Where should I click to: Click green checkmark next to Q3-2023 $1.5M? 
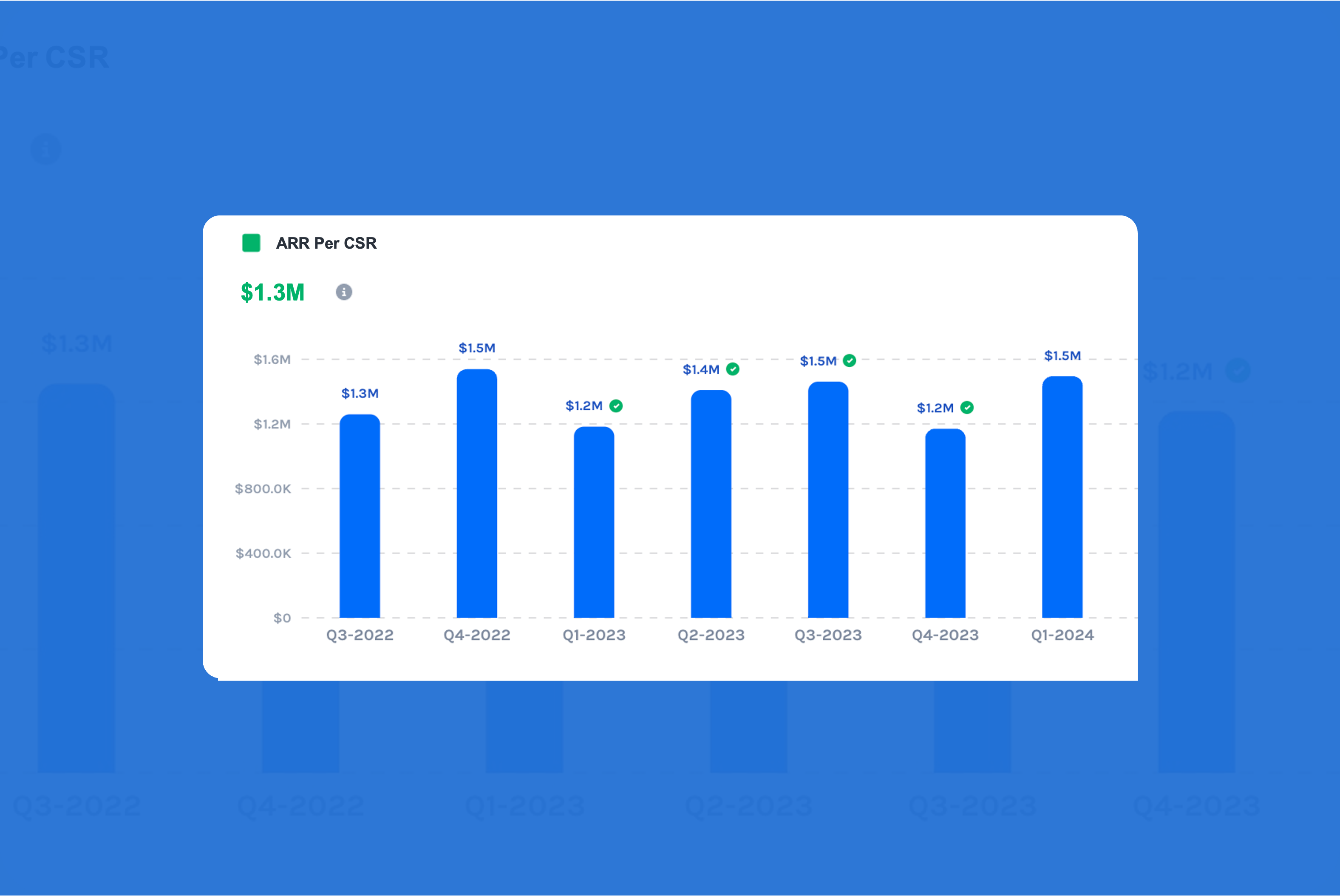tap(850, 360)
